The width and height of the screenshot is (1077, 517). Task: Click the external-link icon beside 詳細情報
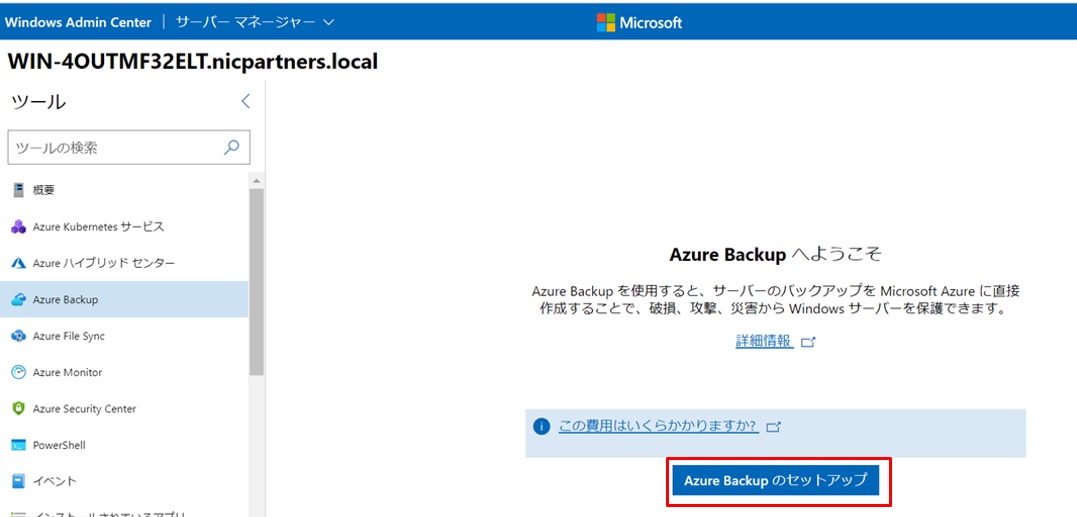[x=808, y=342]
